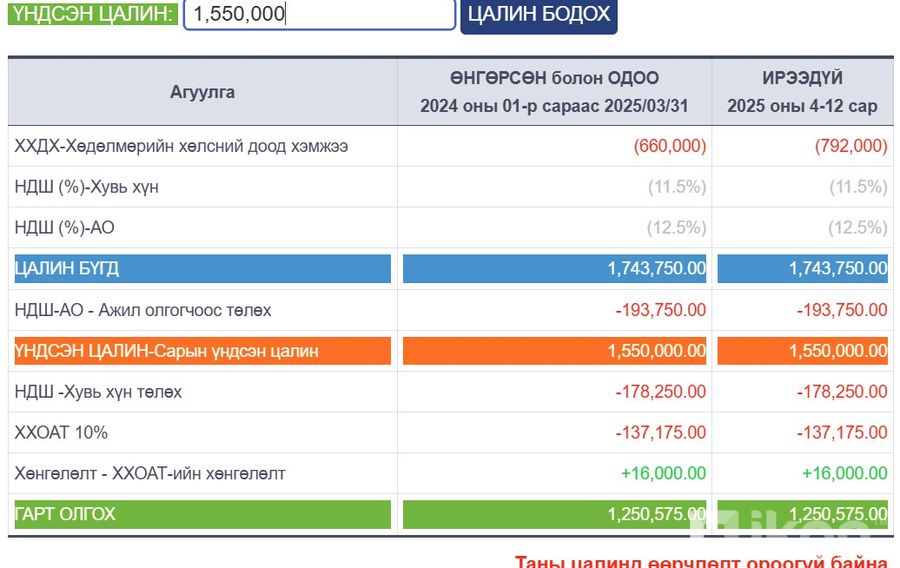Click the blue 1,743,750.00 total in ИРЭЭДҮЙ column
Image resolution: width=900 pixels, height=568 pixels.
[x=802, y=269]
